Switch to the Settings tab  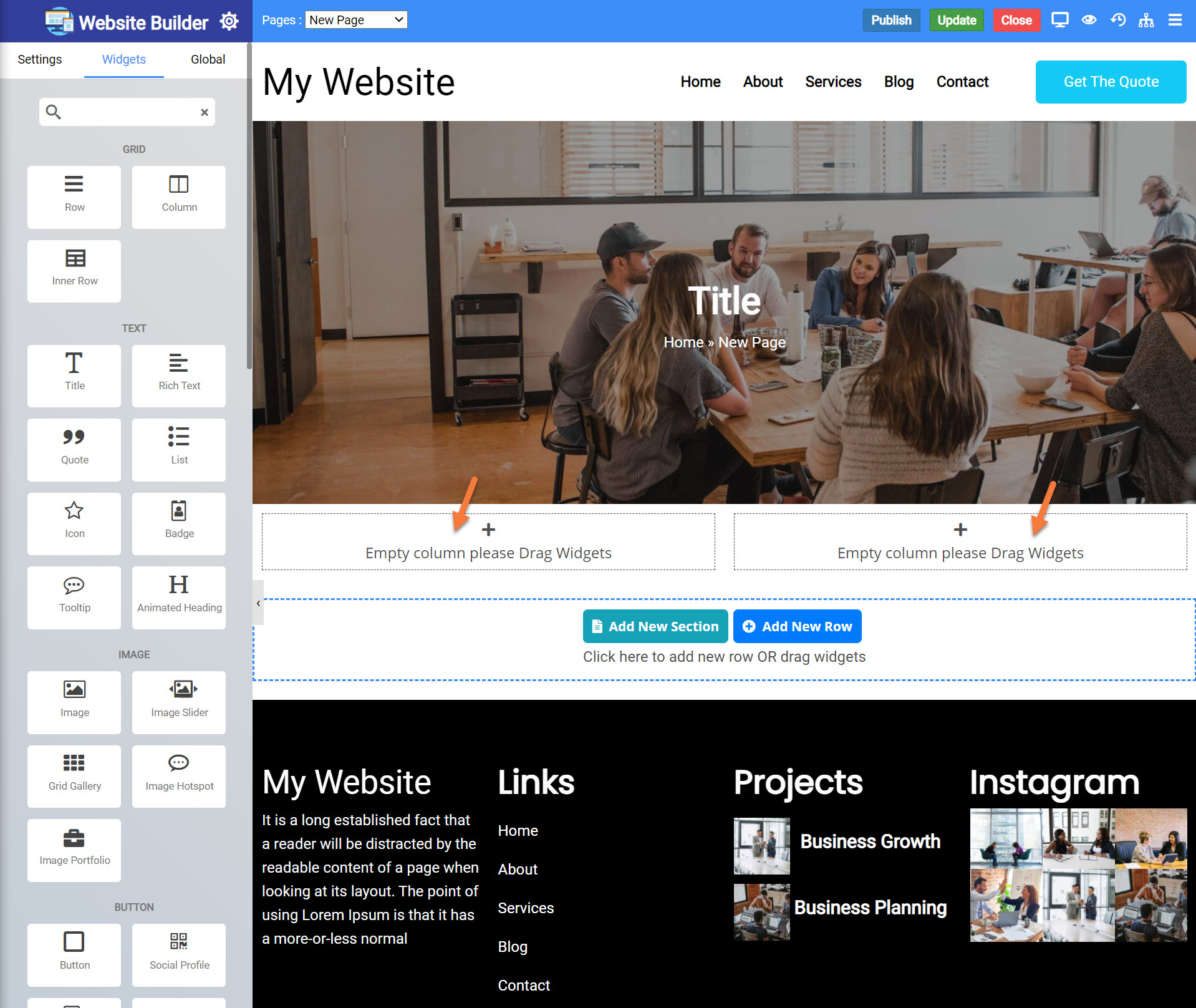(40, 59)
